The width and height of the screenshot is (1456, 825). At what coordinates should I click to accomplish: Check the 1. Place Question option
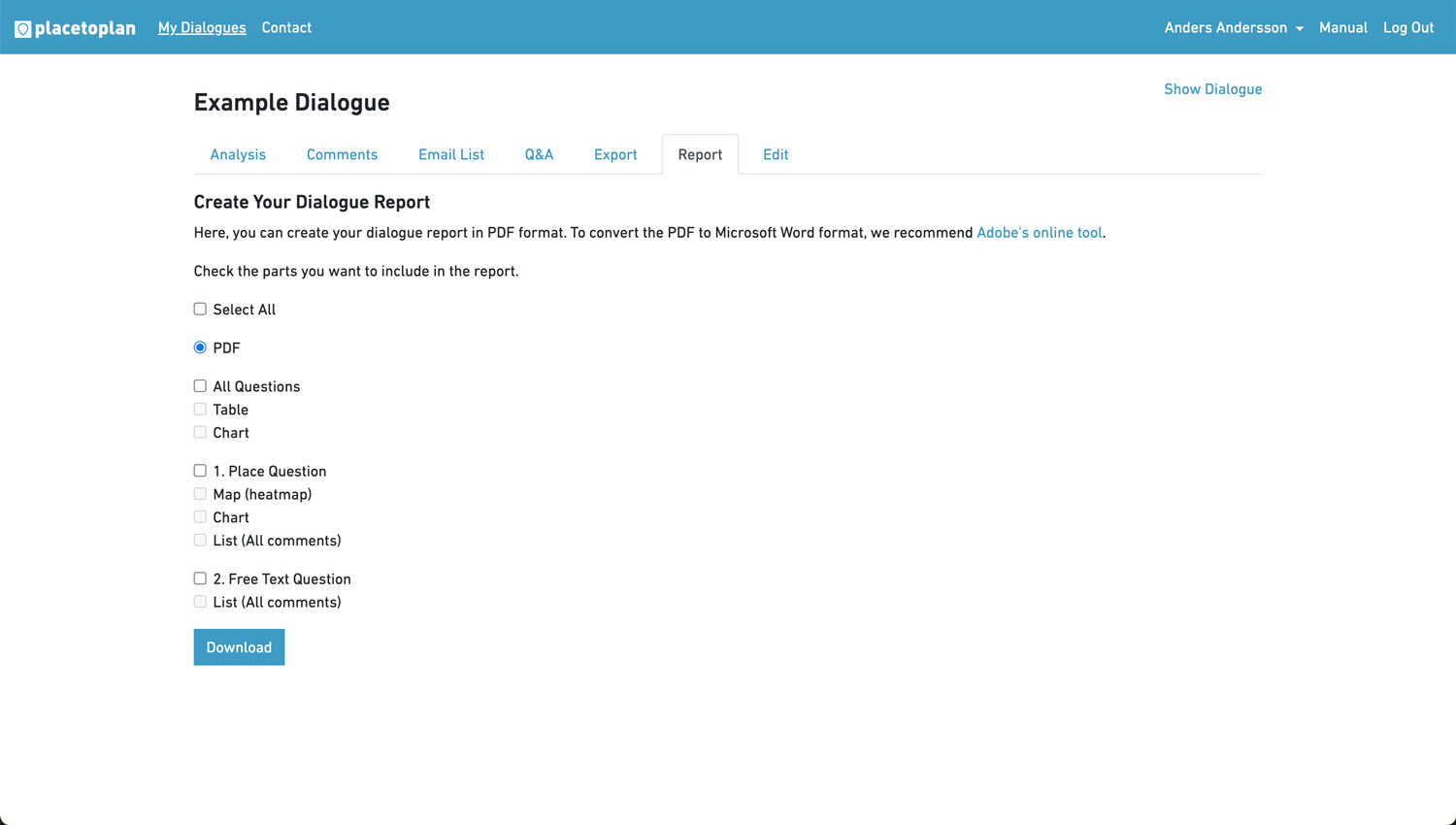pos(199,470)
